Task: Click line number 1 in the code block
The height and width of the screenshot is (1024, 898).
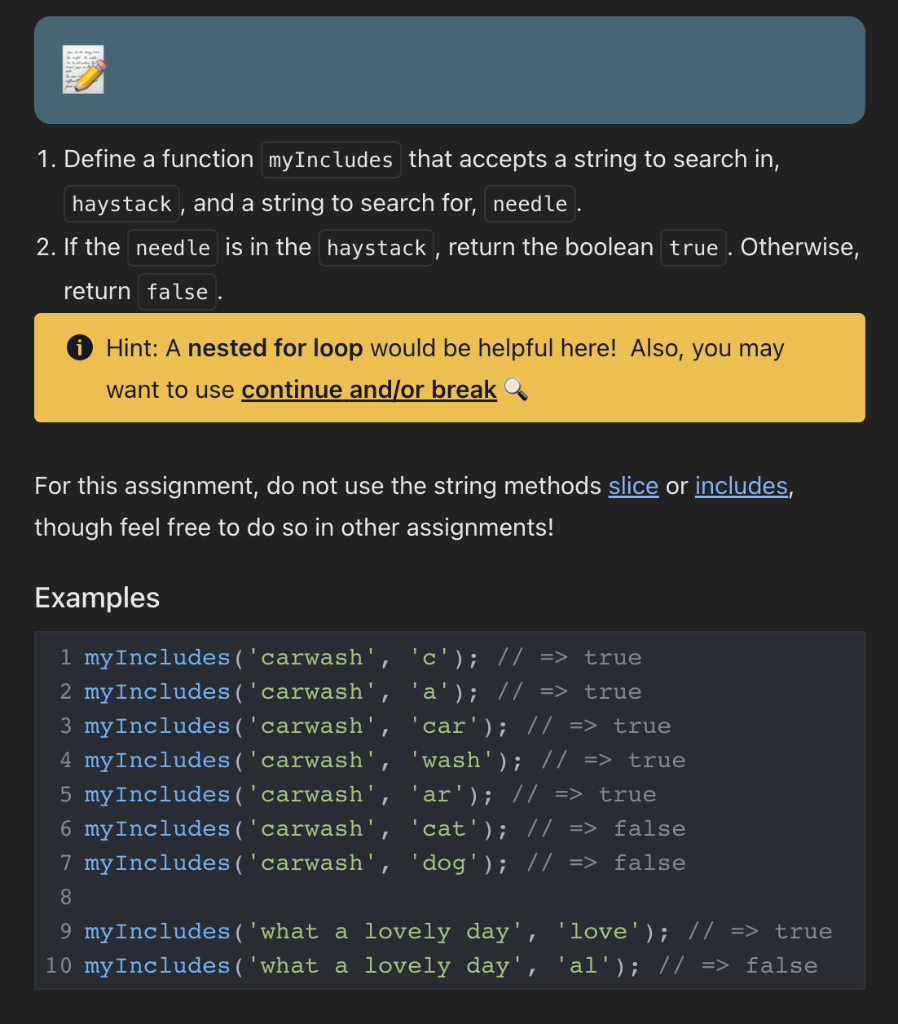Action: pos(65,657)
